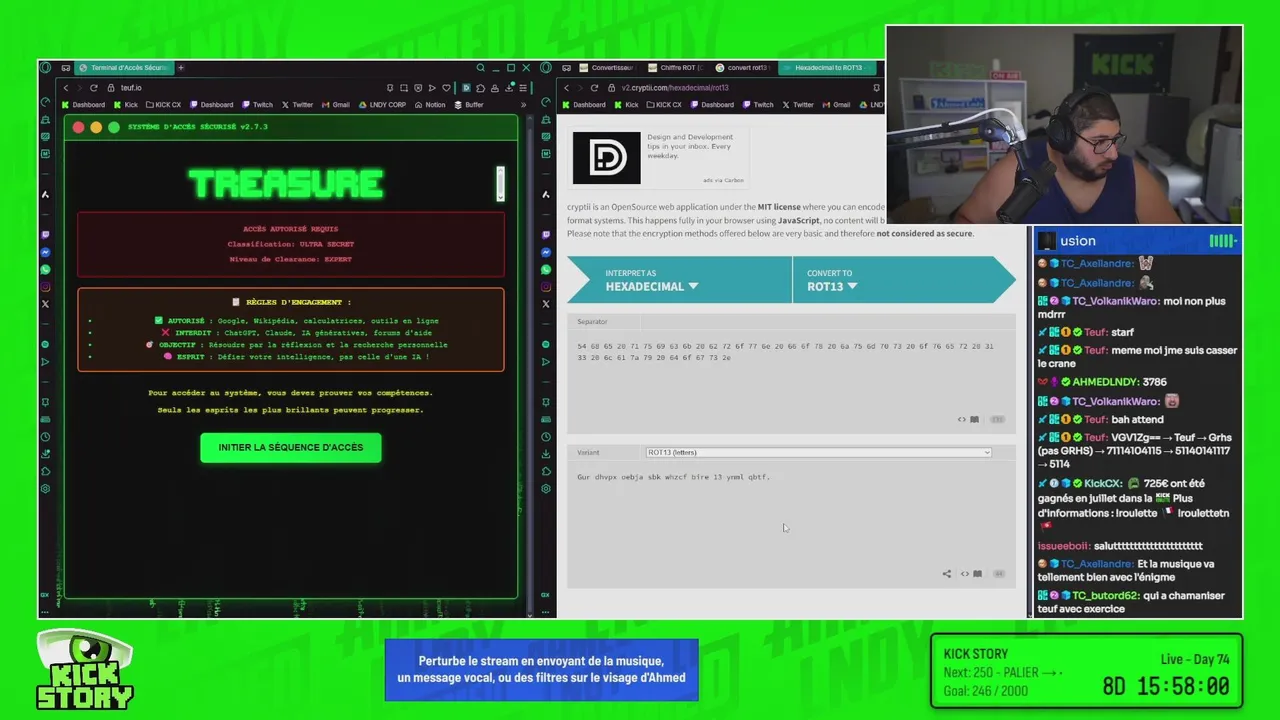
Task: Go back in the teuf.io browser window
Action: (66, 88)
